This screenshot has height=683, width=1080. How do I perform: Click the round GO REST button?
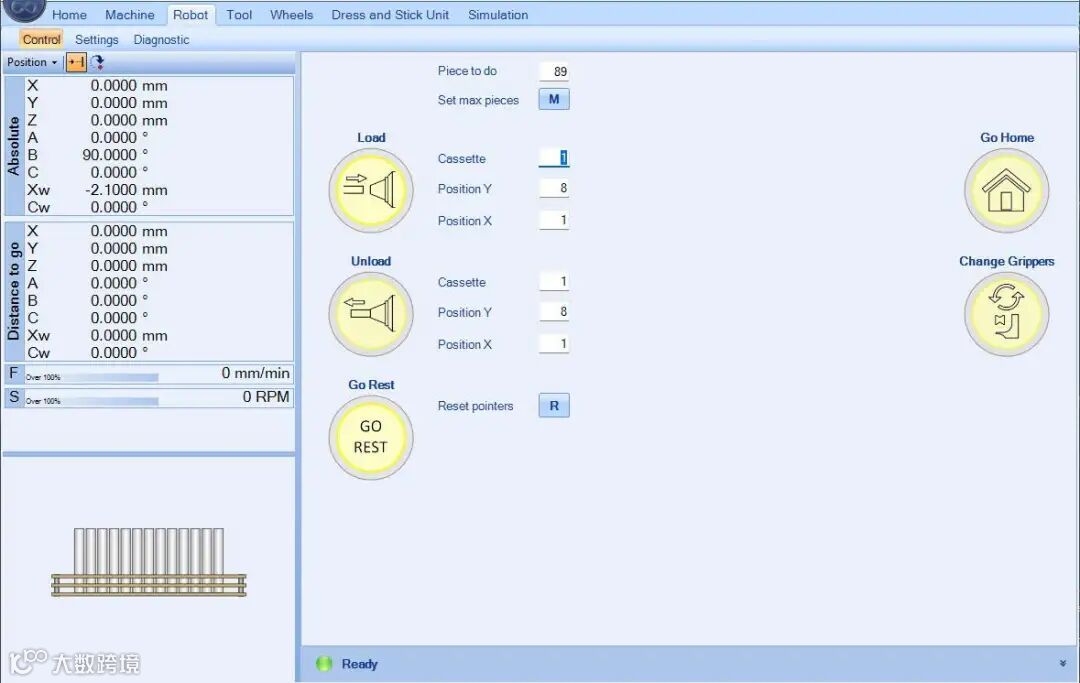point(371,437)
